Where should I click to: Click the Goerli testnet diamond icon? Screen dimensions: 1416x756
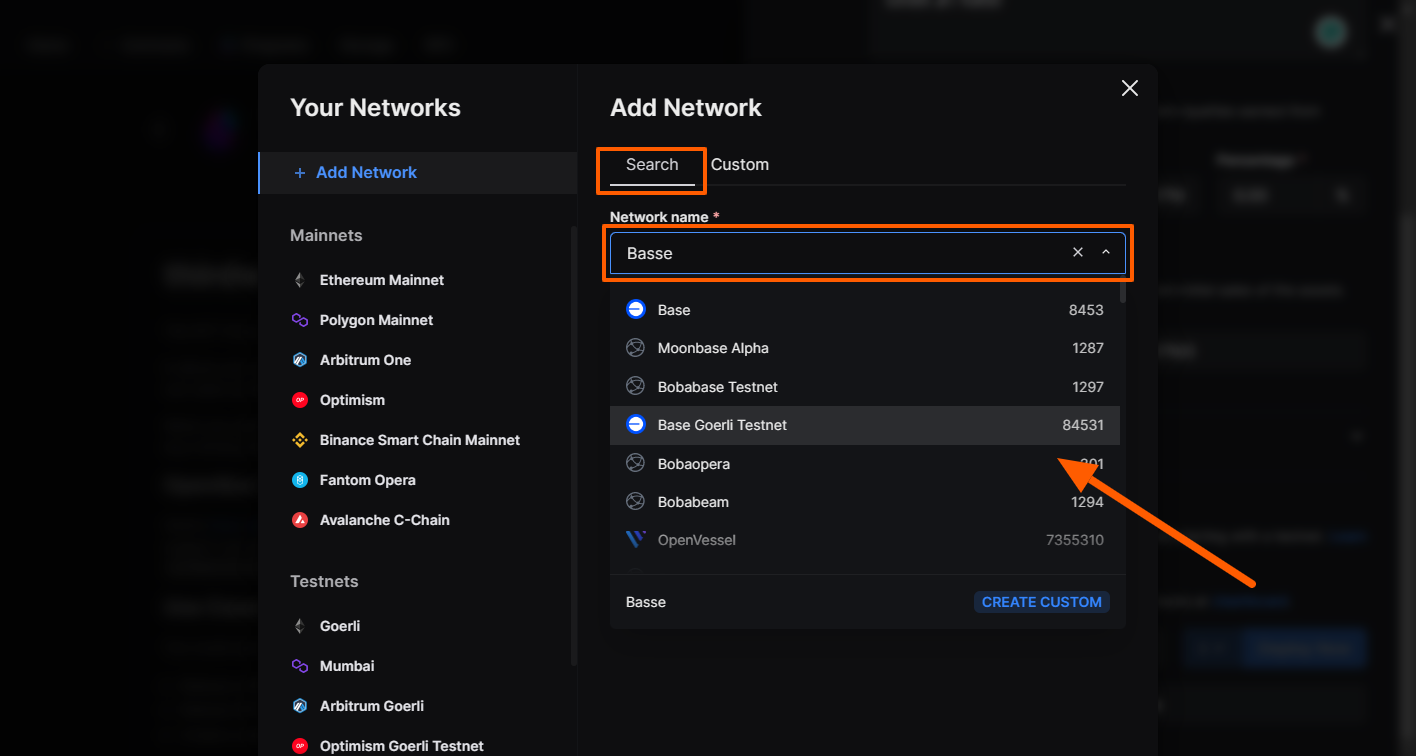299,626
